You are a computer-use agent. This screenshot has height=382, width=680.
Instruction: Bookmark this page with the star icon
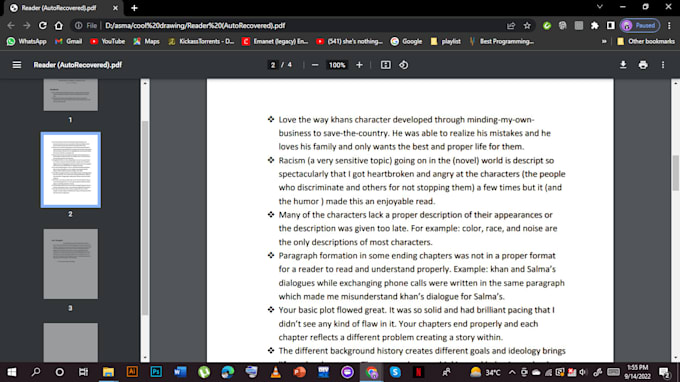[x=527, y=26]
